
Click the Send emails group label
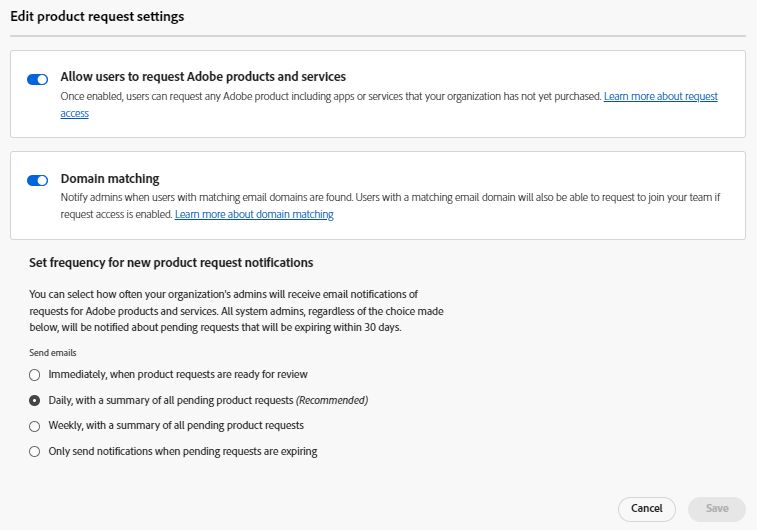(x=53, y=353)
